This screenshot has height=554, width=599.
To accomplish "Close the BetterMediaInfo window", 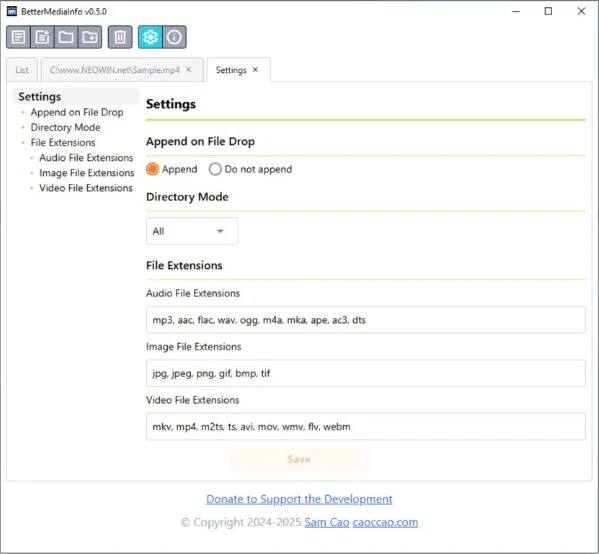I will [x=581, y=11].
